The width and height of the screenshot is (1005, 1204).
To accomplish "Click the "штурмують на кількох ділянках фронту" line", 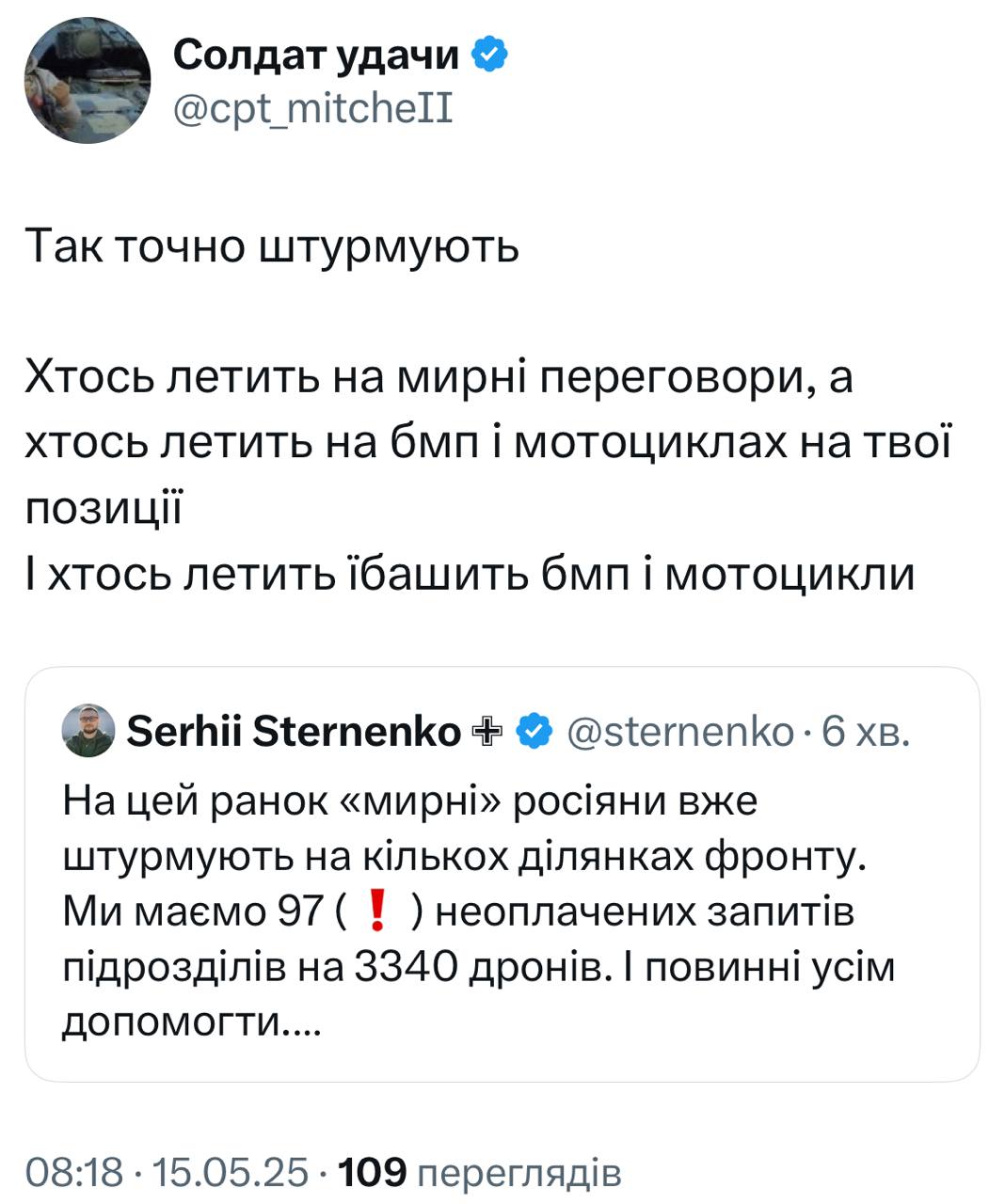I will coord(463,858).
